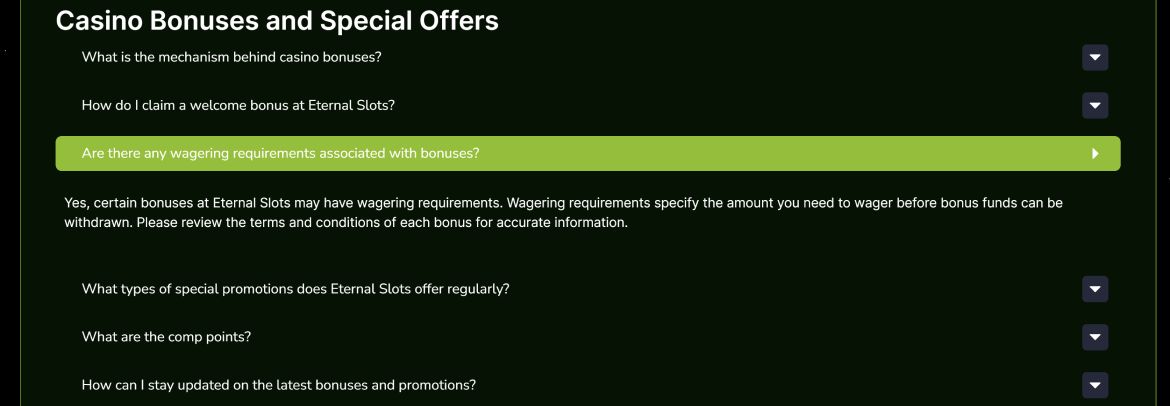Click "How can I stay updated" question text
Image resolution: width=1170 pixels, height=406 pixels.
coord(278,385)
